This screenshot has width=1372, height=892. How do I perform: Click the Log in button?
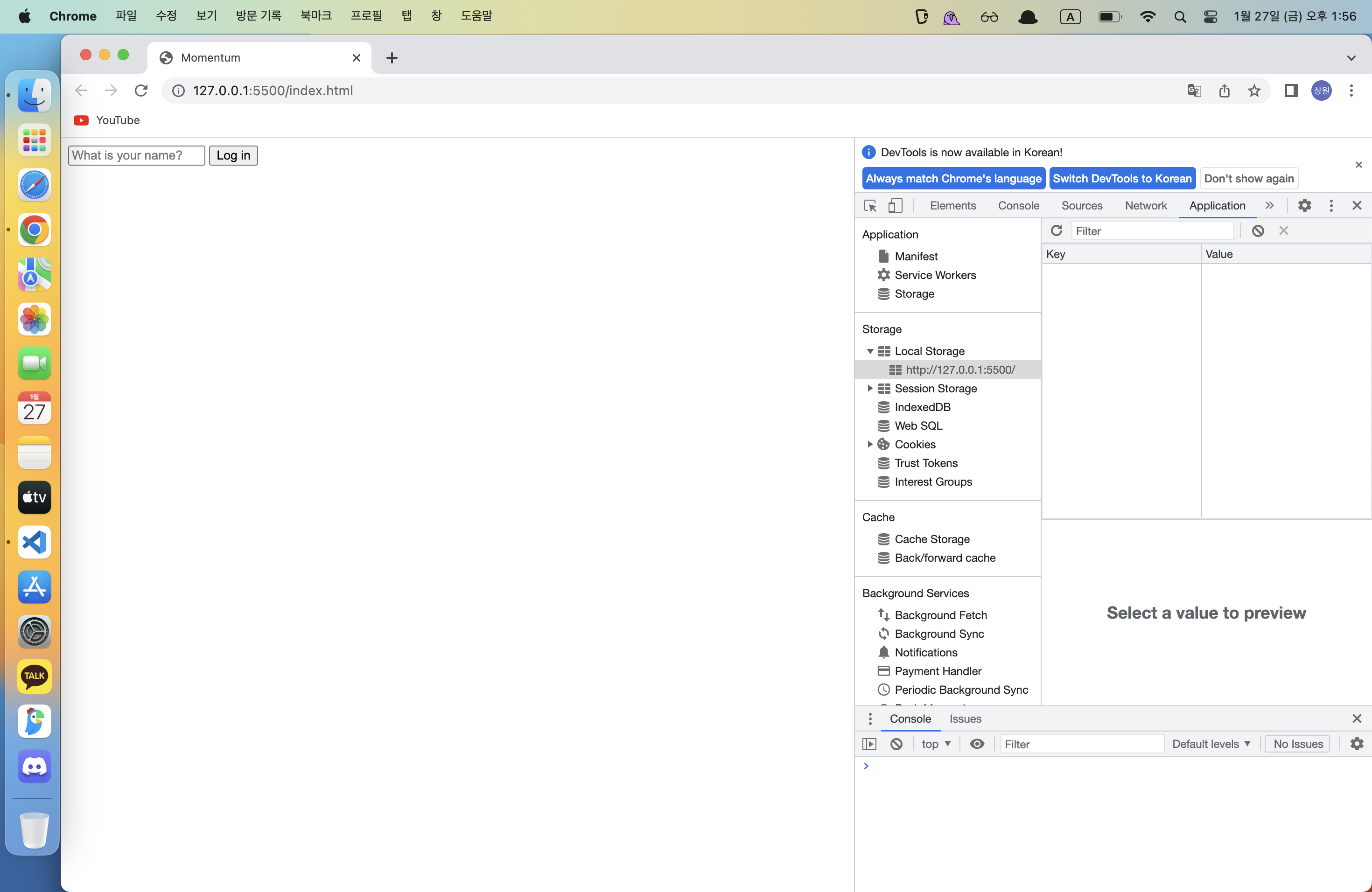point(233,155)
